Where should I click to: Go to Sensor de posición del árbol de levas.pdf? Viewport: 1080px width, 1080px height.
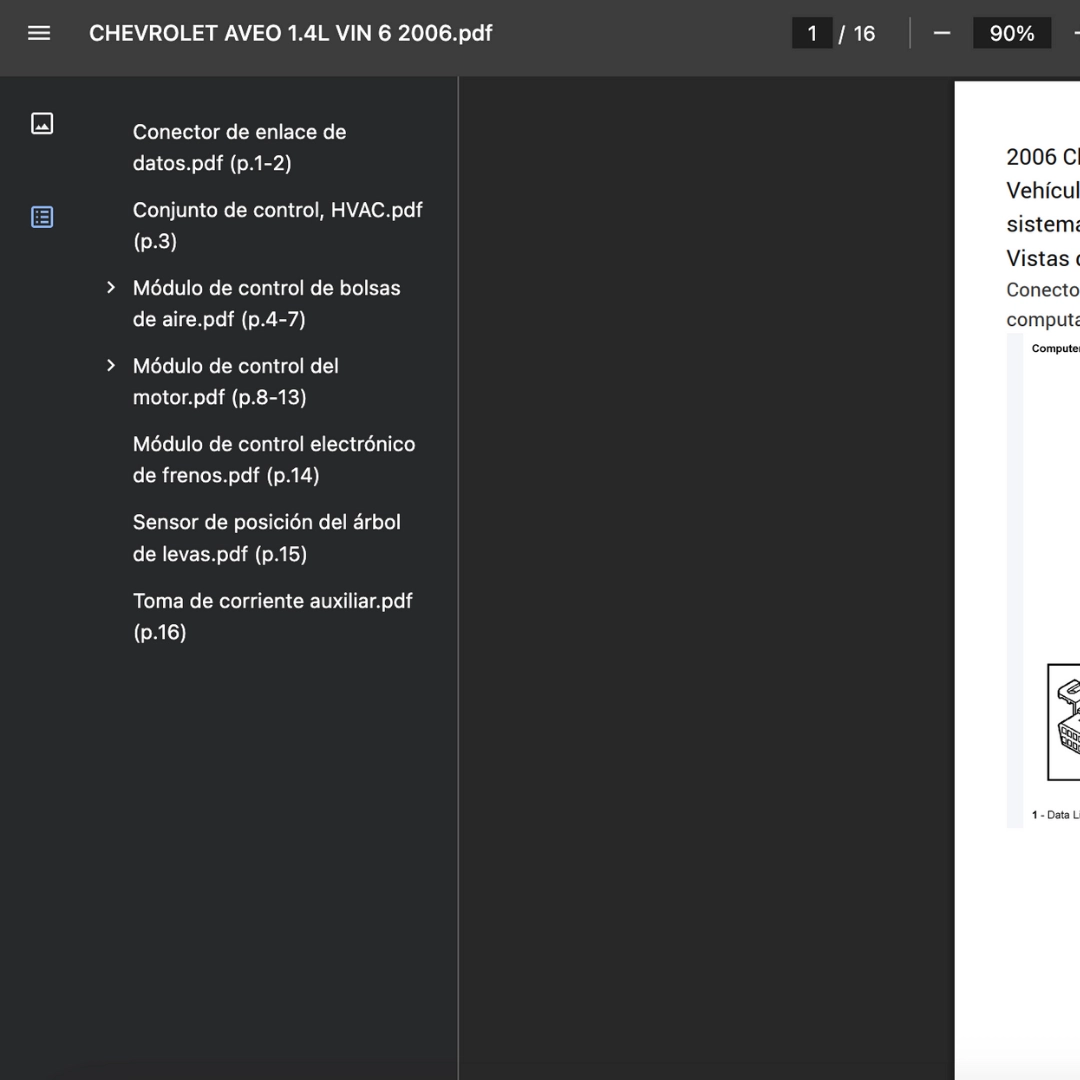[x=267, y=538]
